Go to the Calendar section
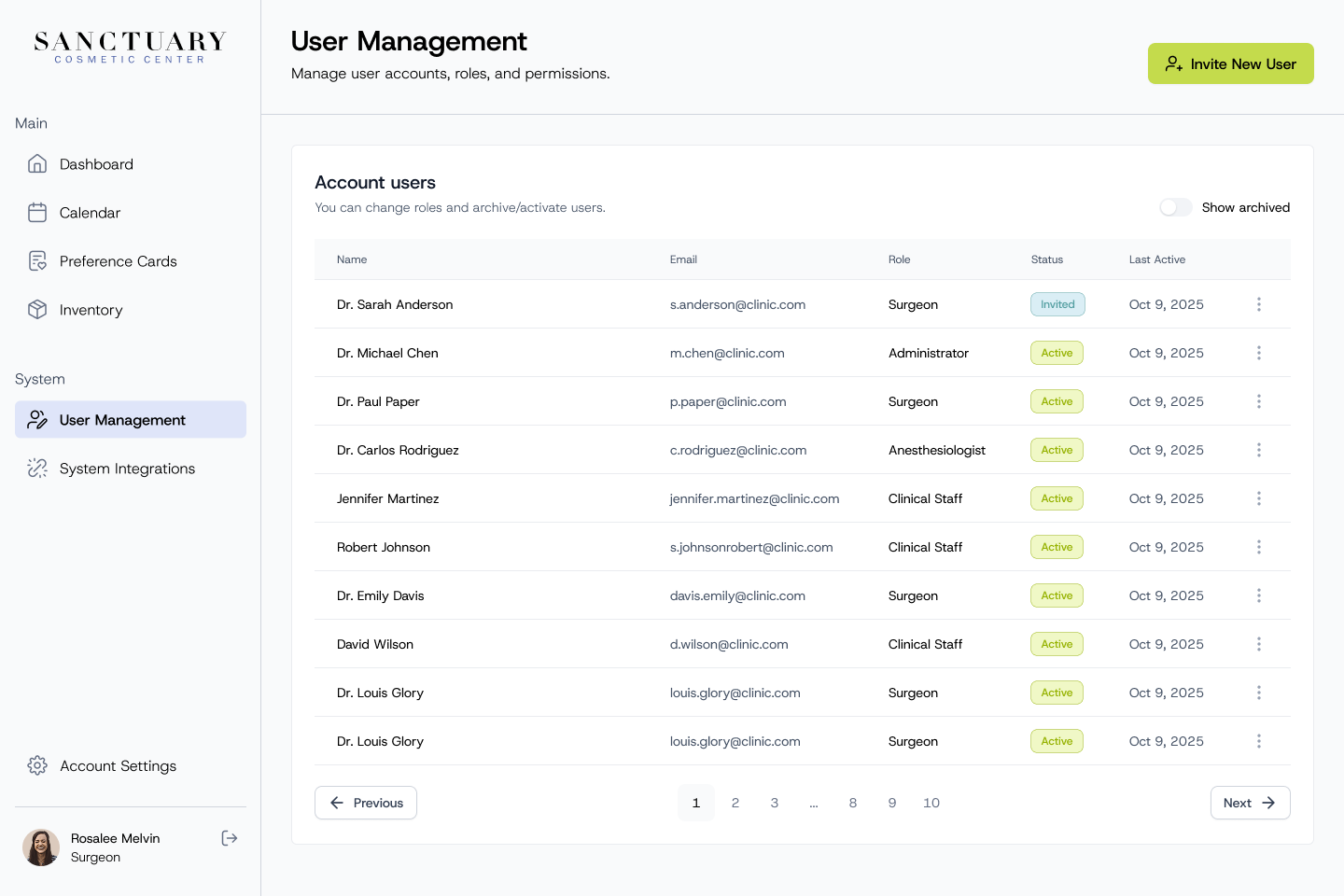This screenshot has width=1344, height=896. (131, 213)
